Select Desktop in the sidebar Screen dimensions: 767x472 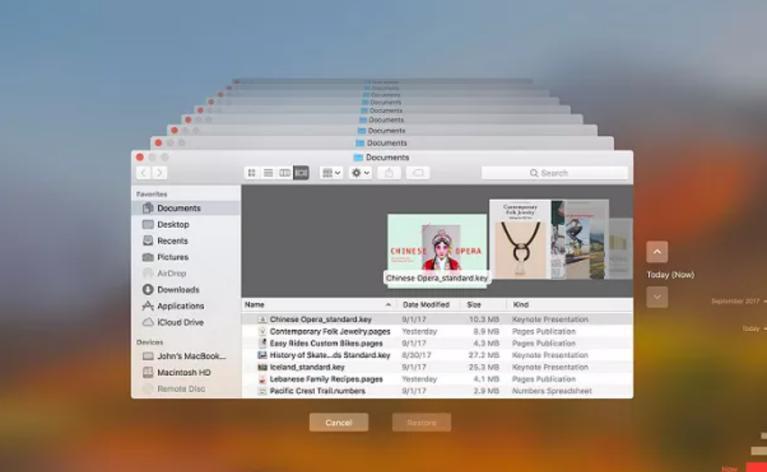coord(186,224)
